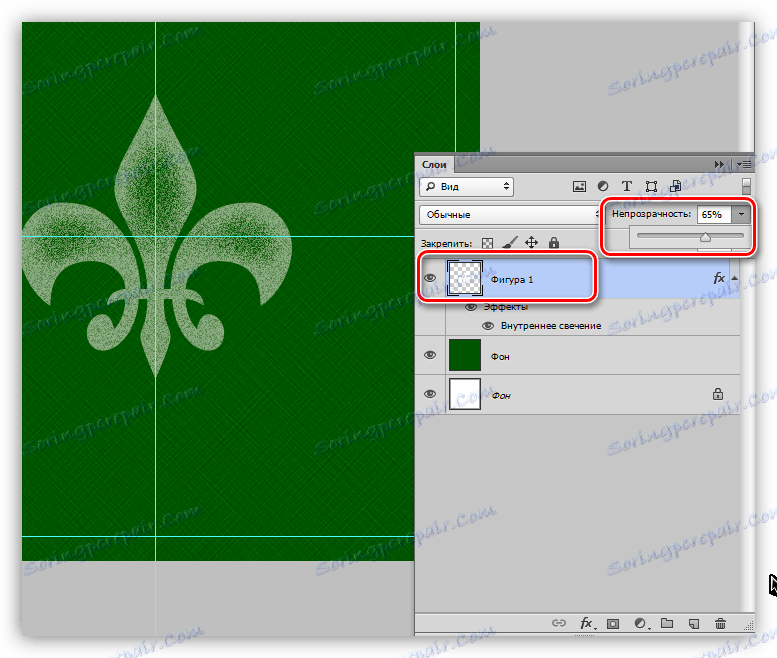Lock transparent pixels icon
The width and height of the screenshot is (777, 658).
point(488,243)
